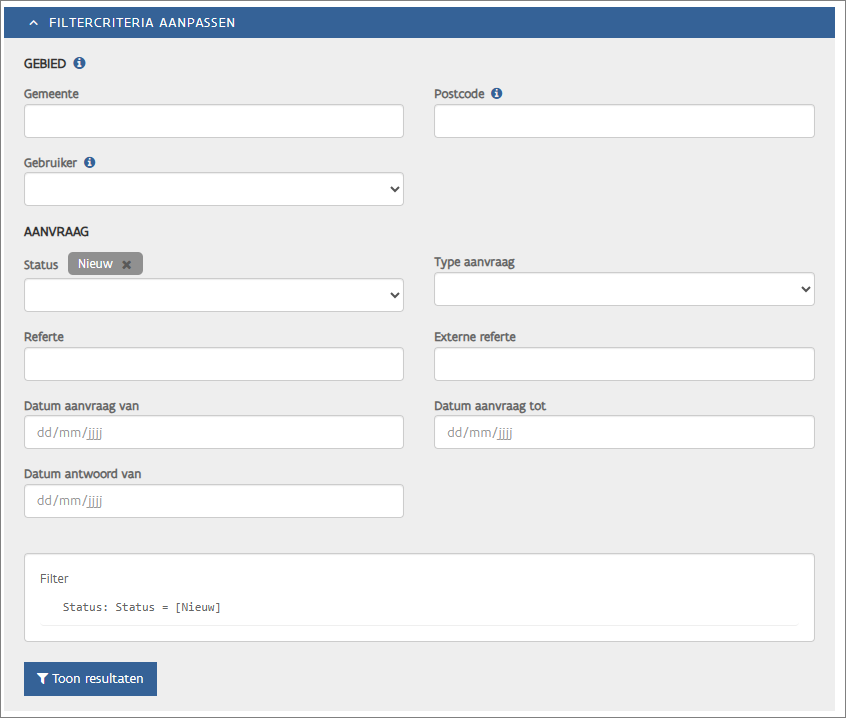The width and height of the screenshot is (846, 718).
Task: Click the Externe referte text field
Action: (x=623, y=364)
